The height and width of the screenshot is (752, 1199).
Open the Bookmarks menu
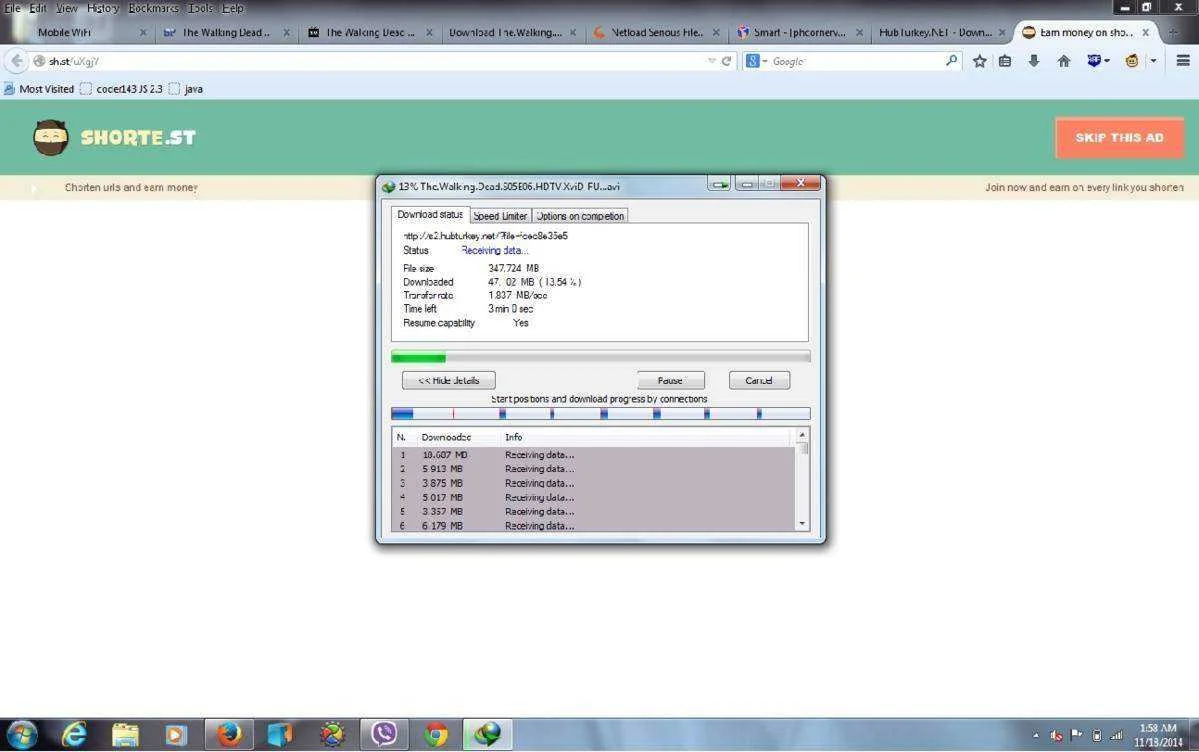153,8
